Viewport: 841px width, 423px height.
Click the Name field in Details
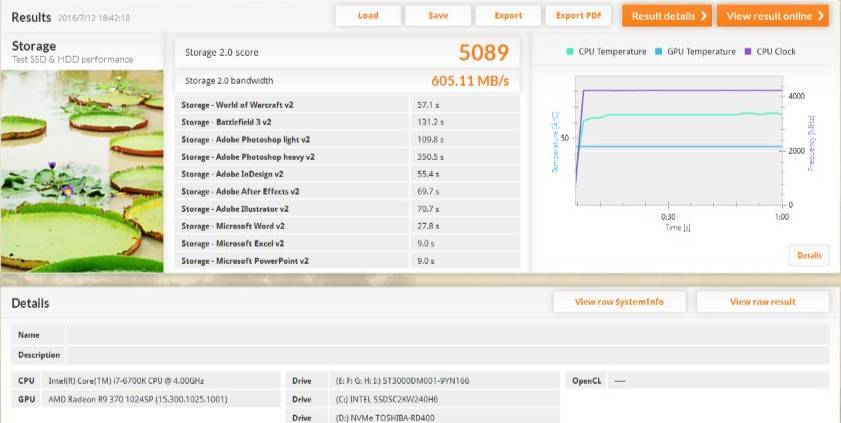(x=446, y=335)
